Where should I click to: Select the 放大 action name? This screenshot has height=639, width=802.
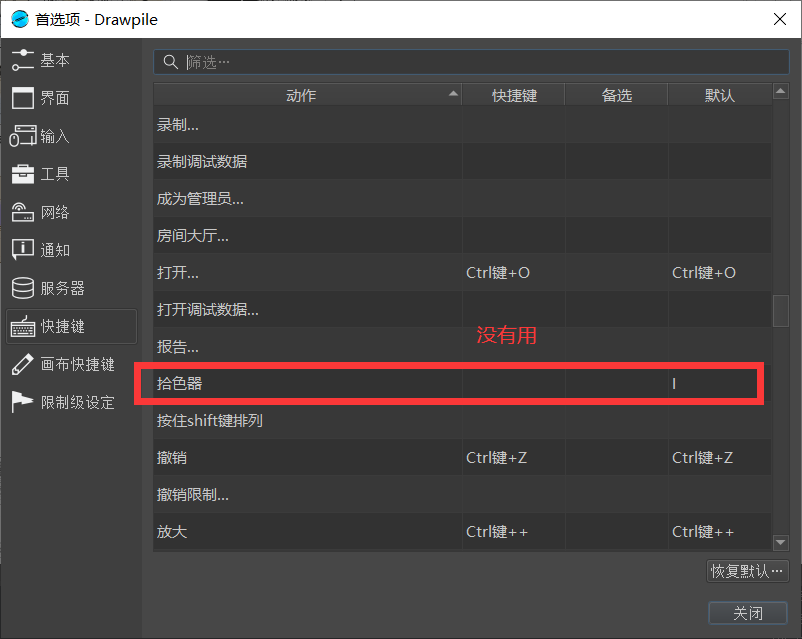[172, 532]
